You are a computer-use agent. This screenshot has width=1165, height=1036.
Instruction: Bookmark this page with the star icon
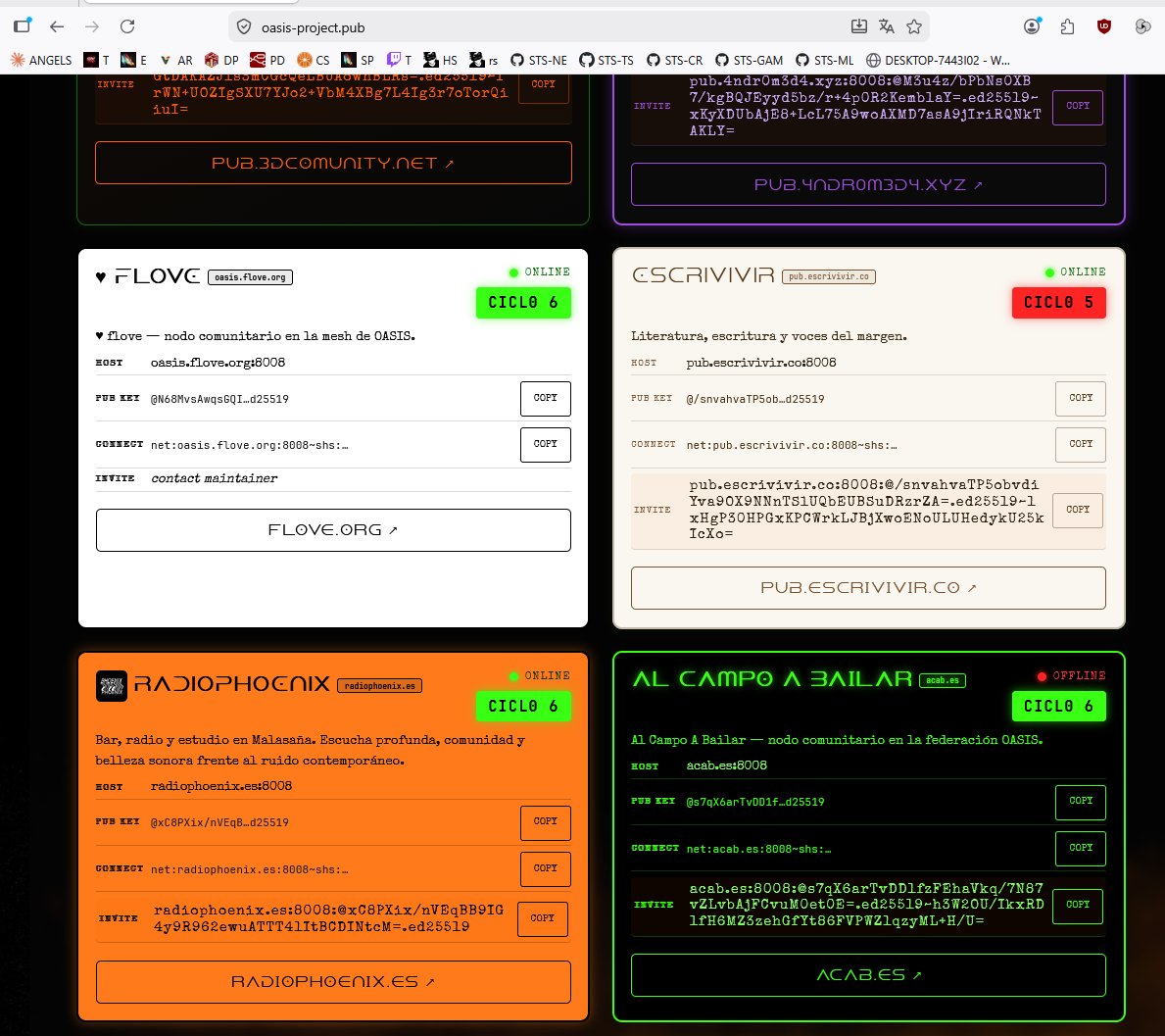click(914, 26)
